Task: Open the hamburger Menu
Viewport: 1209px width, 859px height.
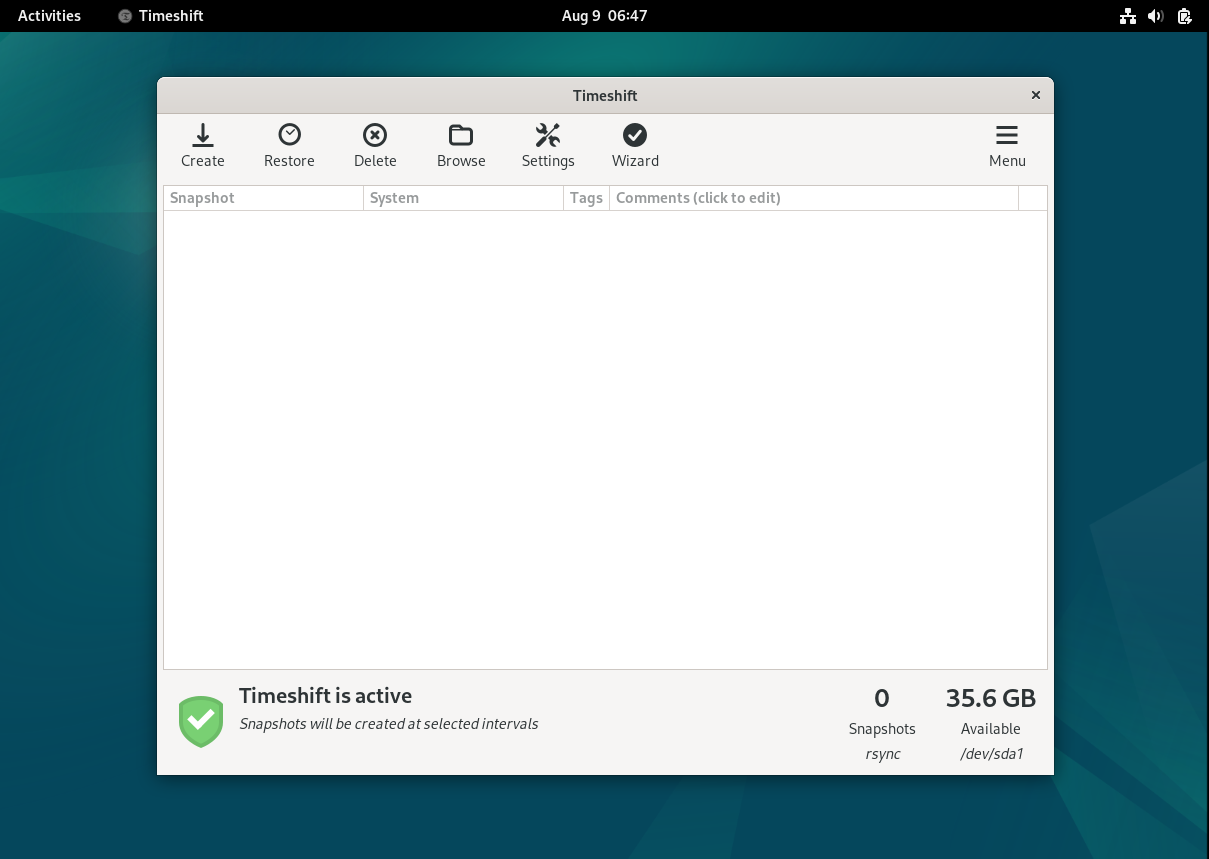Action: (x=1007, y=146)
